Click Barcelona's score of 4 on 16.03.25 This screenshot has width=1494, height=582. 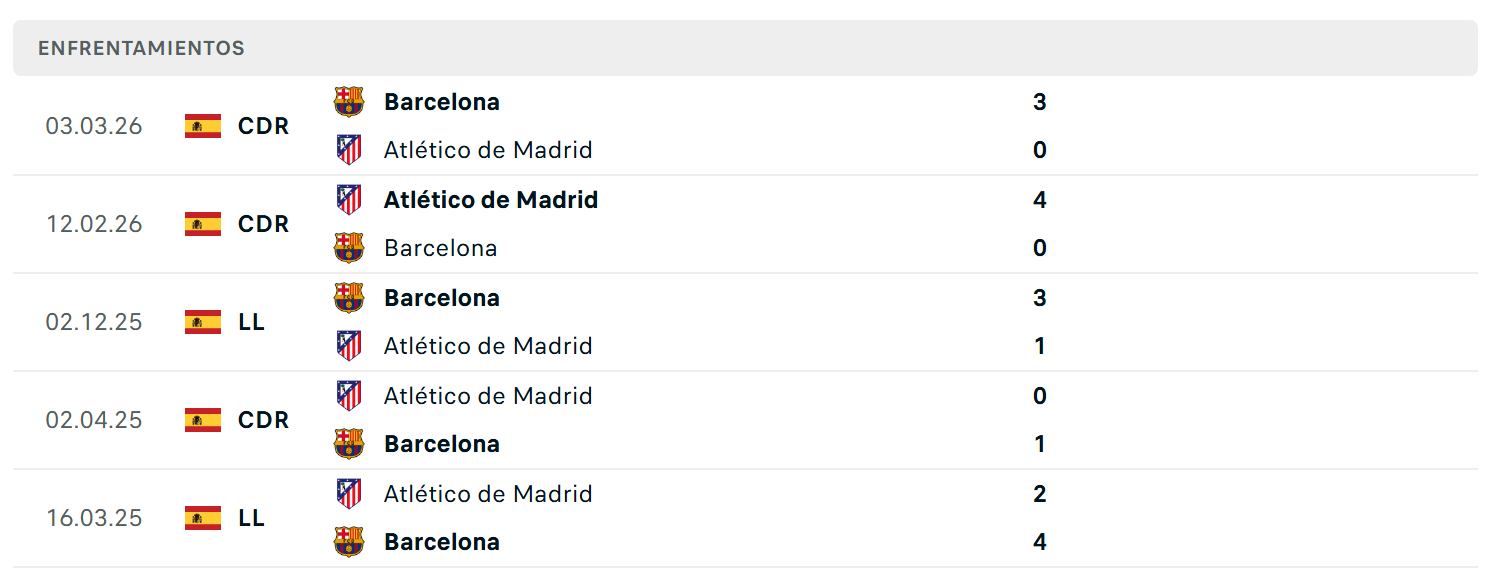tap(1040, 542)
